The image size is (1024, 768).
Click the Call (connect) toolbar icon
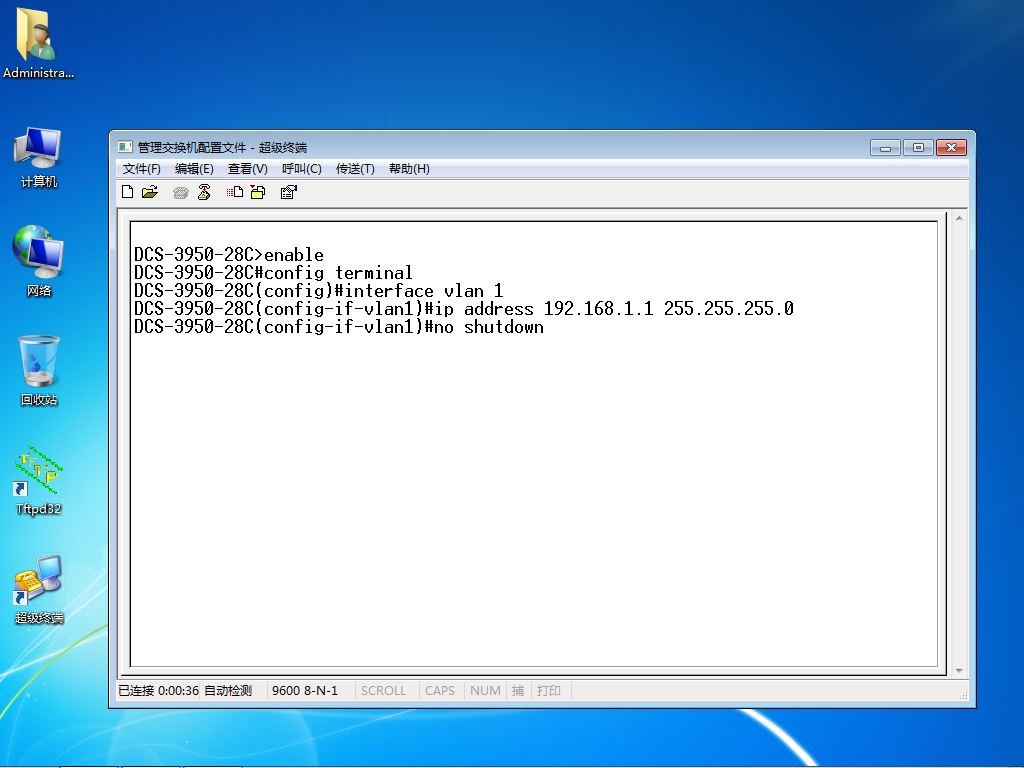(181, 192)
